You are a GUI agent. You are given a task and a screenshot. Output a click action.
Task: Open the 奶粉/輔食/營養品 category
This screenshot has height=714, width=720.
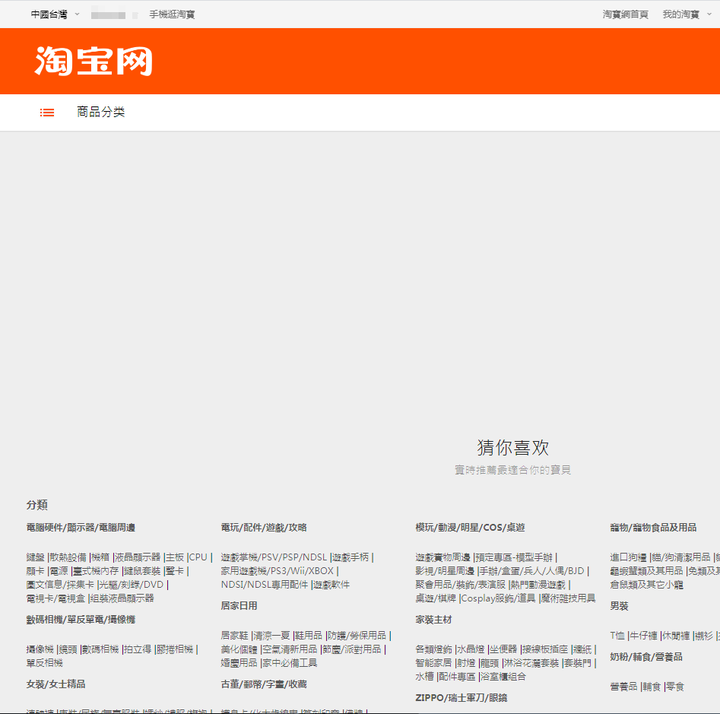pyautogui.click(x=646, y=657)
